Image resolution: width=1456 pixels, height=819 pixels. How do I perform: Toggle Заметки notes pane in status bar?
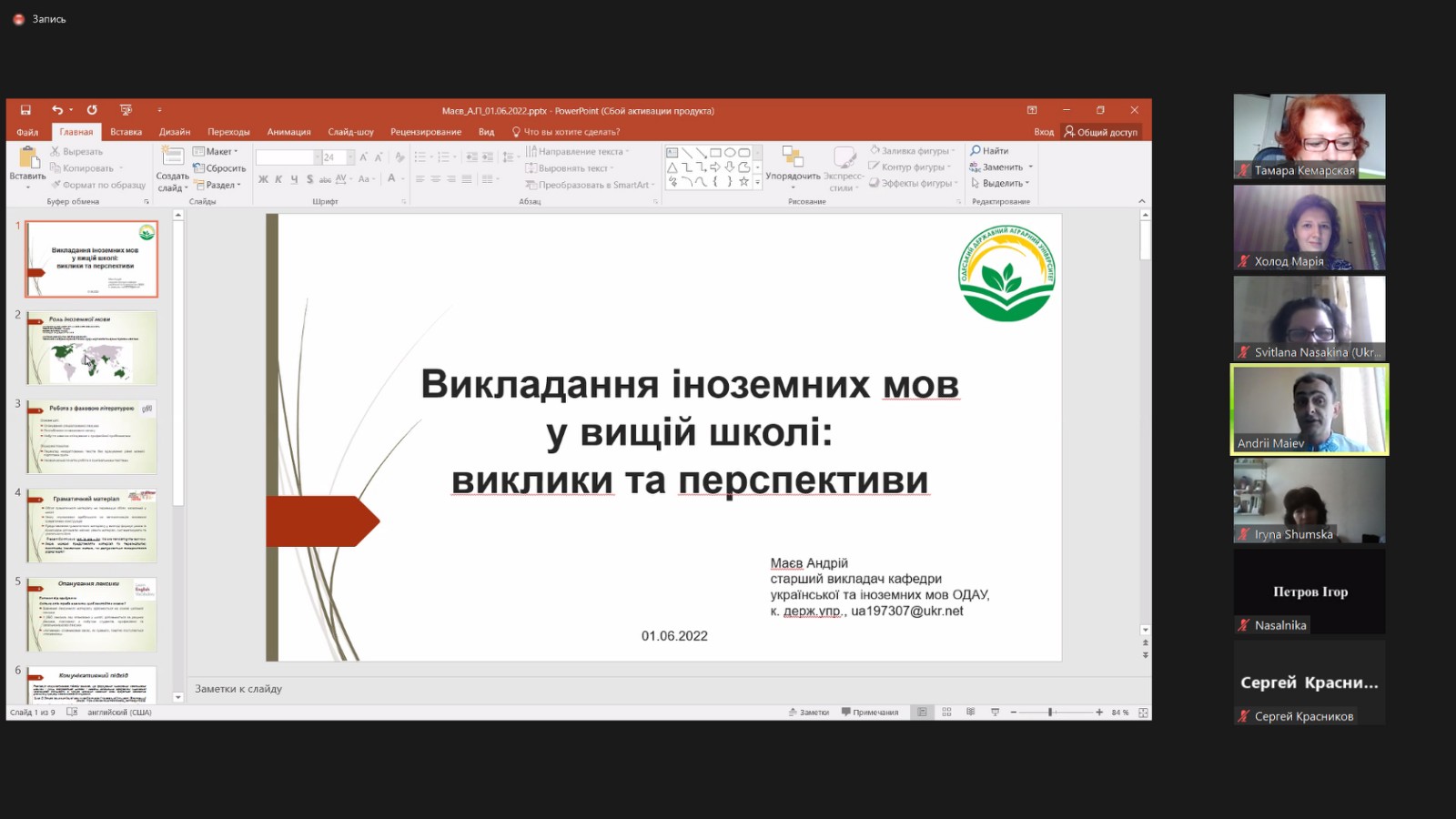pyautogui.click(x=808, y=713)
